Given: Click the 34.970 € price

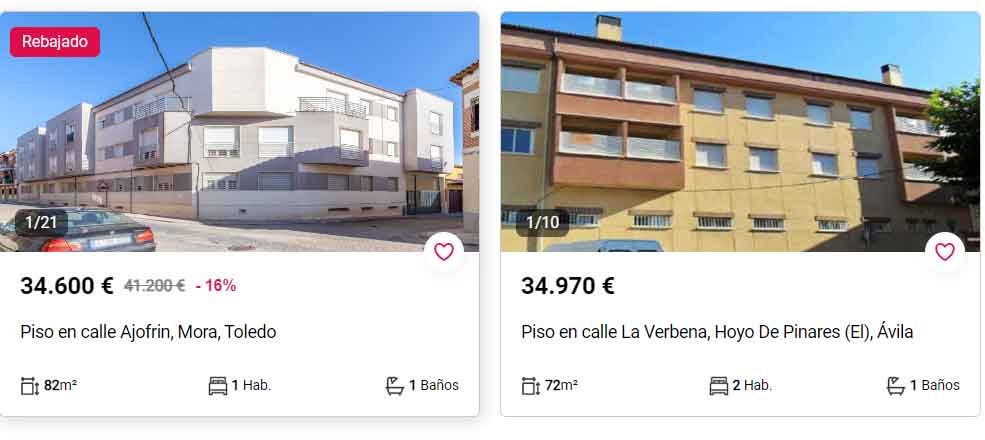Looking at the screenshot, I should coord(568,286).
